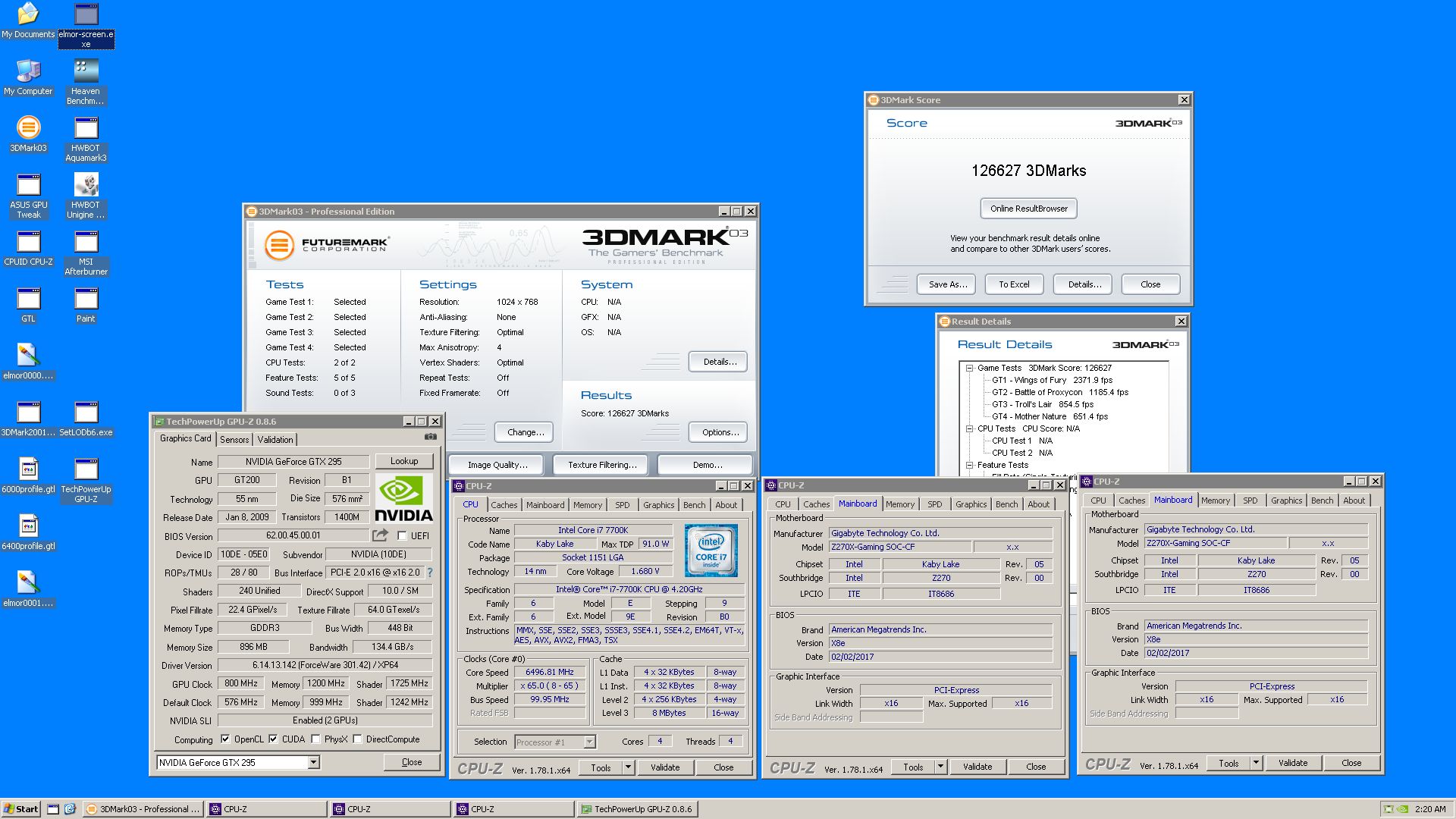Click GPU name field NVIDIA GeForce GTX 295
The image size is (1456, 819).
tap(293, 462)
